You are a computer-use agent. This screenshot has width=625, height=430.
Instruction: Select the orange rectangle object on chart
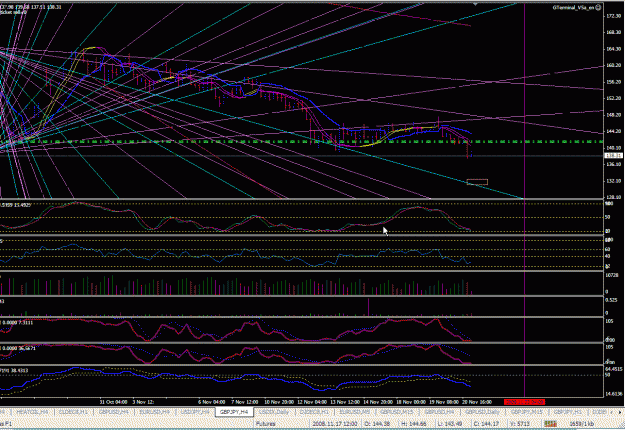coord(477,182)
